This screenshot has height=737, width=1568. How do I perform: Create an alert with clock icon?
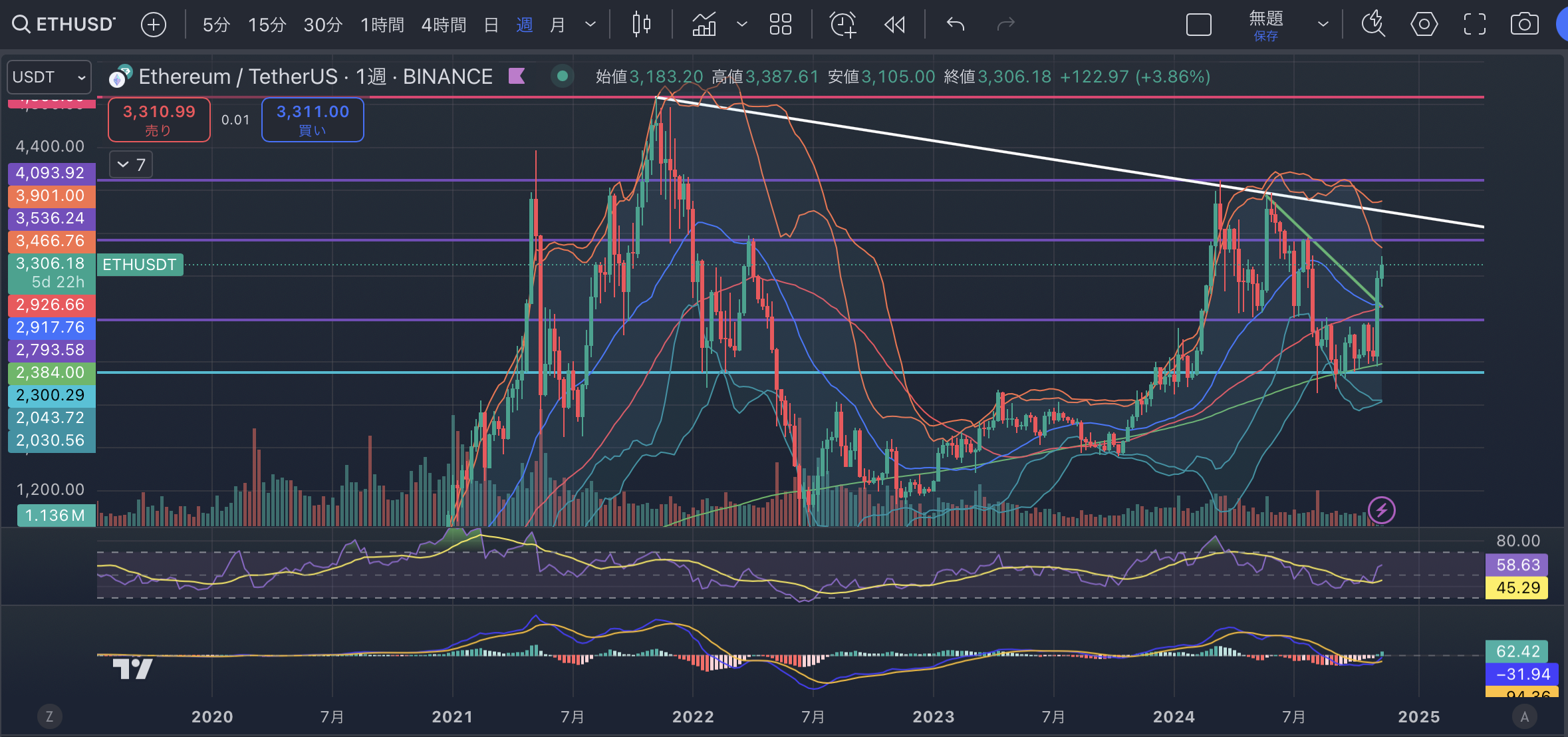click(x=843, y=25)
